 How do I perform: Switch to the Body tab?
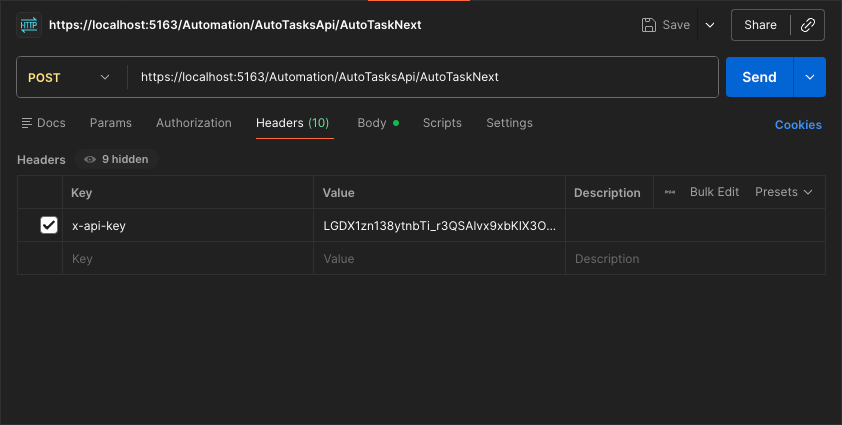coord(378,123)
